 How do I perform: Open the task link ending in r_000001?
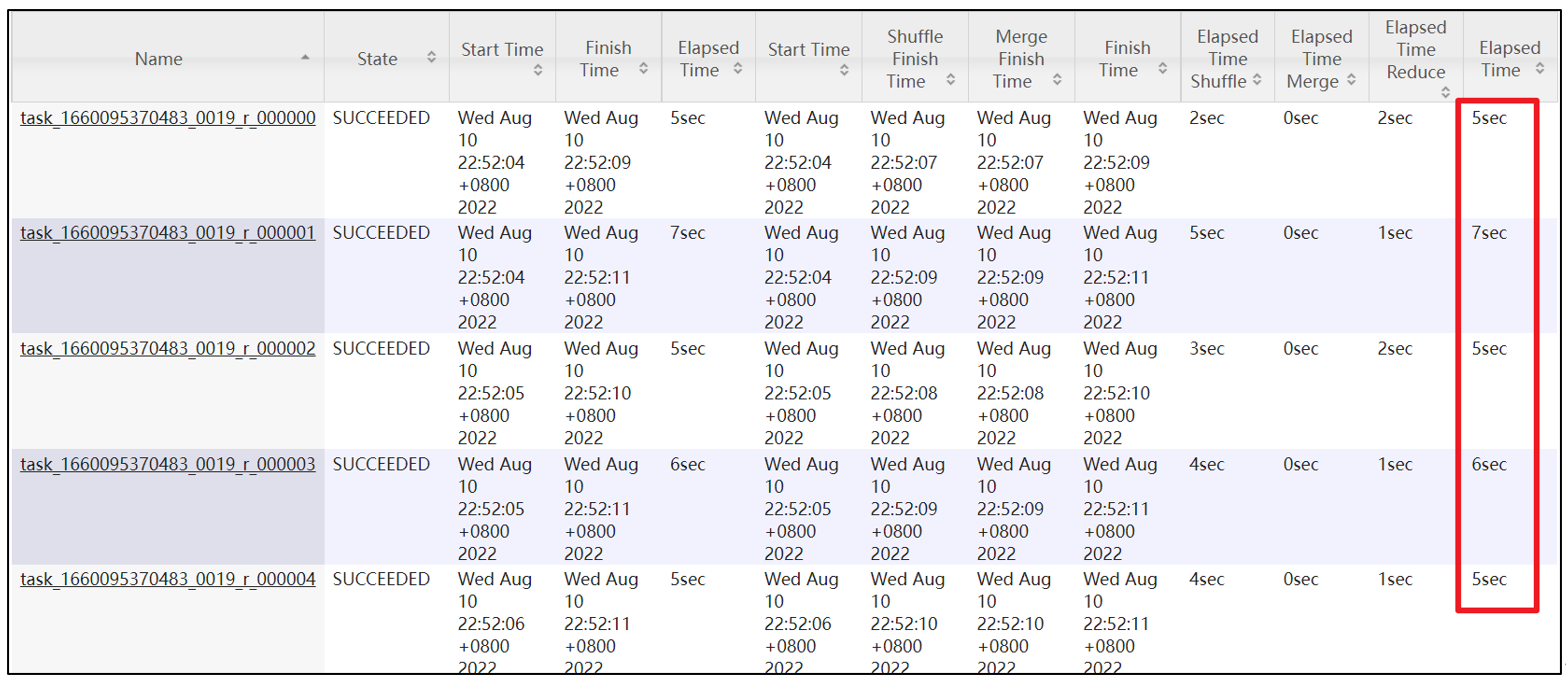pyautogui.click(x=168, y=233)
